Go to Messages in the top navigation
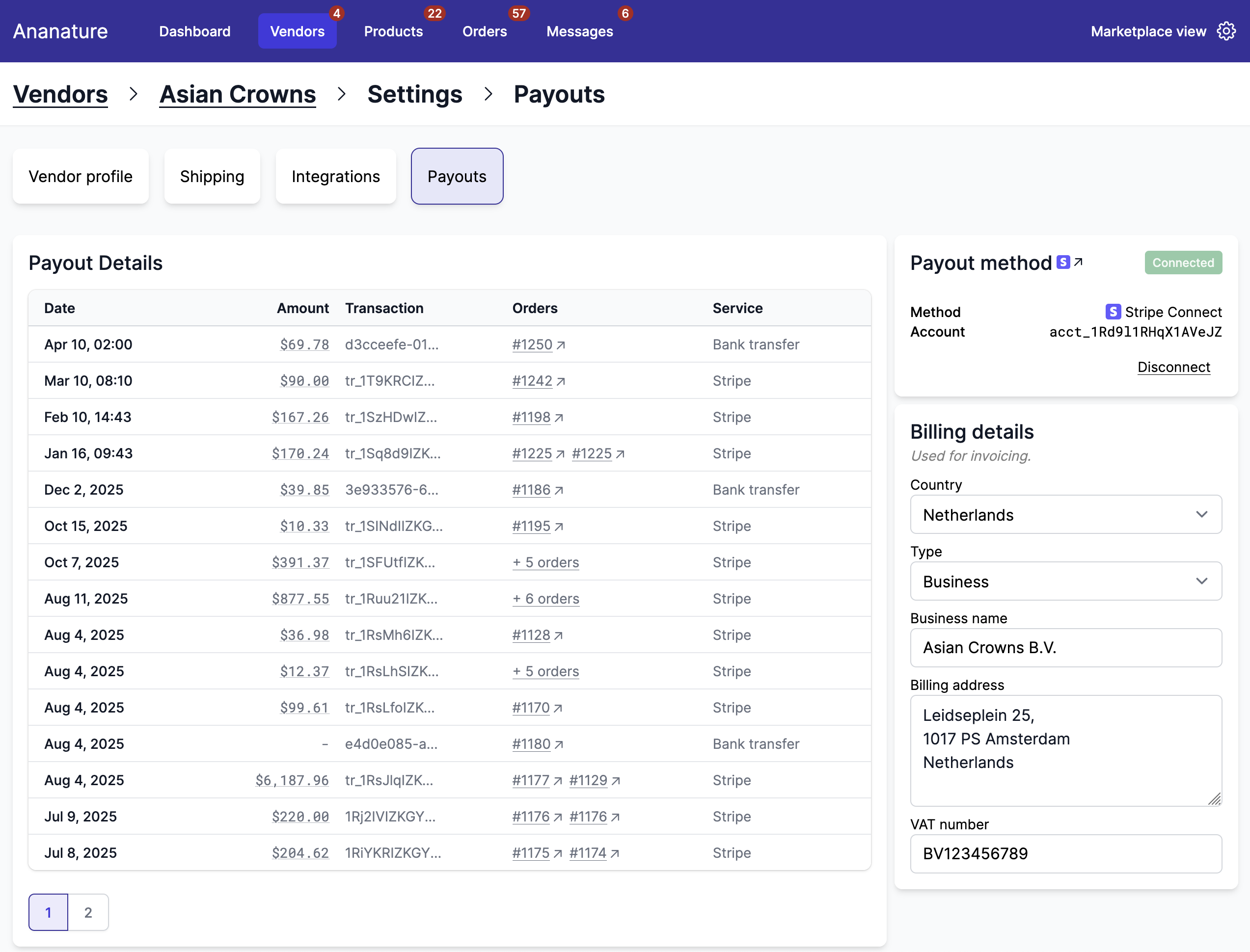Image resolution: width=1250 pixels, height=952 pixels. coord(579,31)
